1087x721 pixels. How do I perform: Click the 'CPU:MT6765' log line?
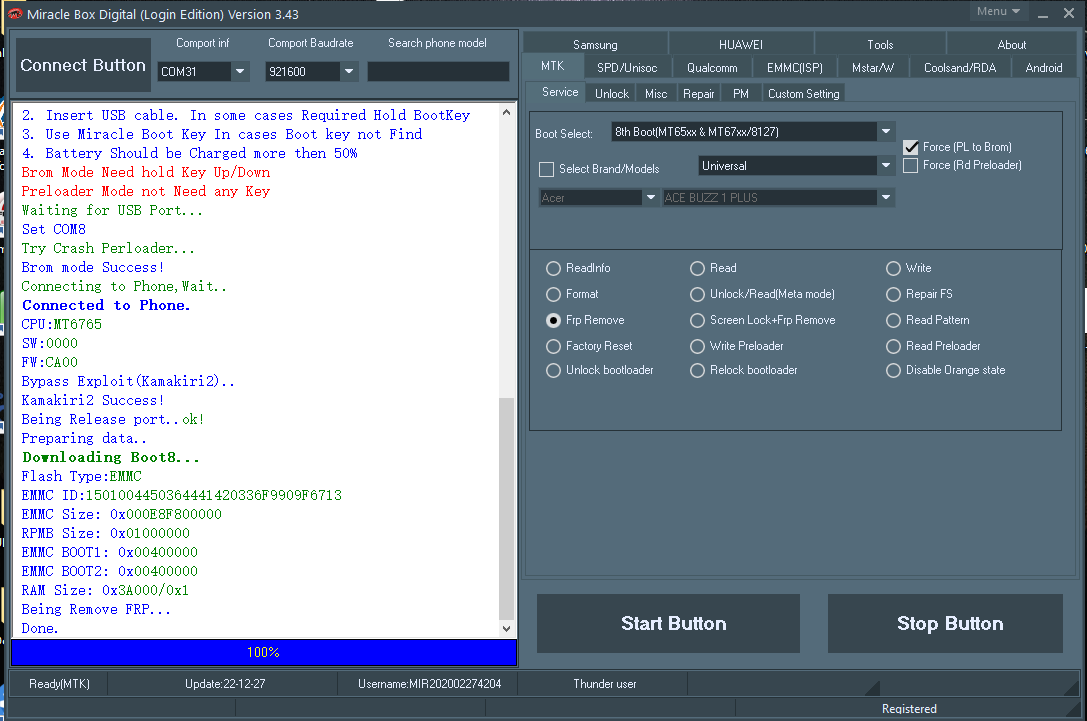[x=62, y=324]
